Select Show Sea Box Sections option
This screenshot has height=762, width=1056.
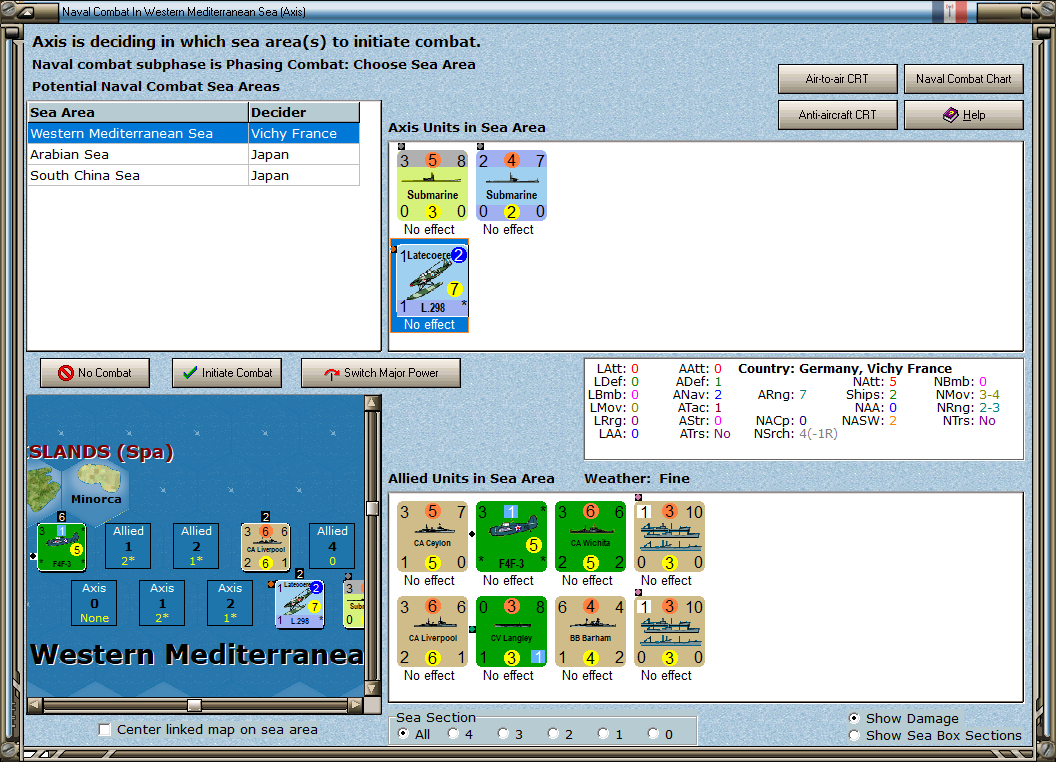point(855,736)
